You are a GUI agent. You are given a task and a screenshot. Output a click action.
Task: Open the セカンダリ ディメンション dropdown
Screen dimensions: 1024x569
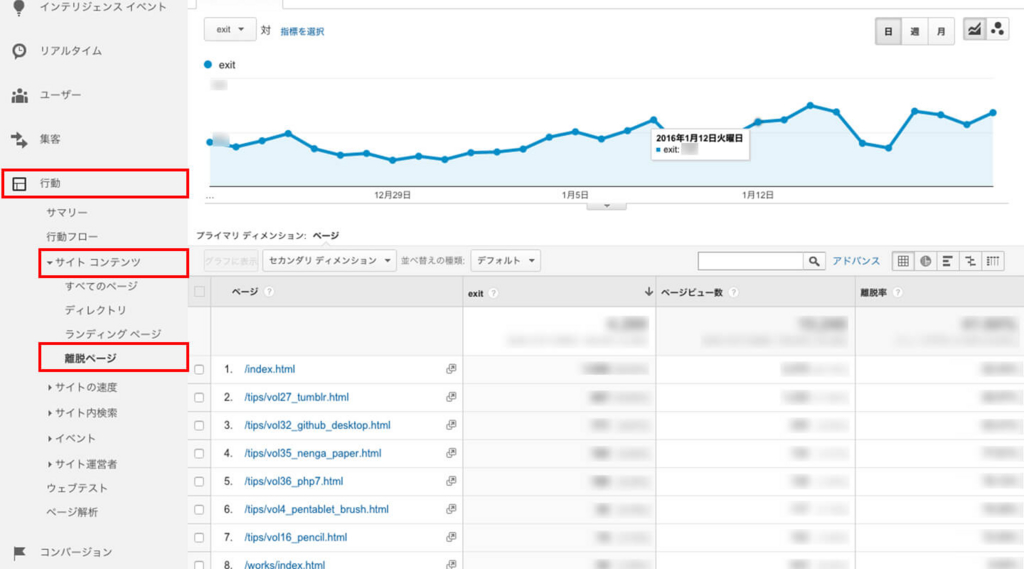click(x=329, y=261)
